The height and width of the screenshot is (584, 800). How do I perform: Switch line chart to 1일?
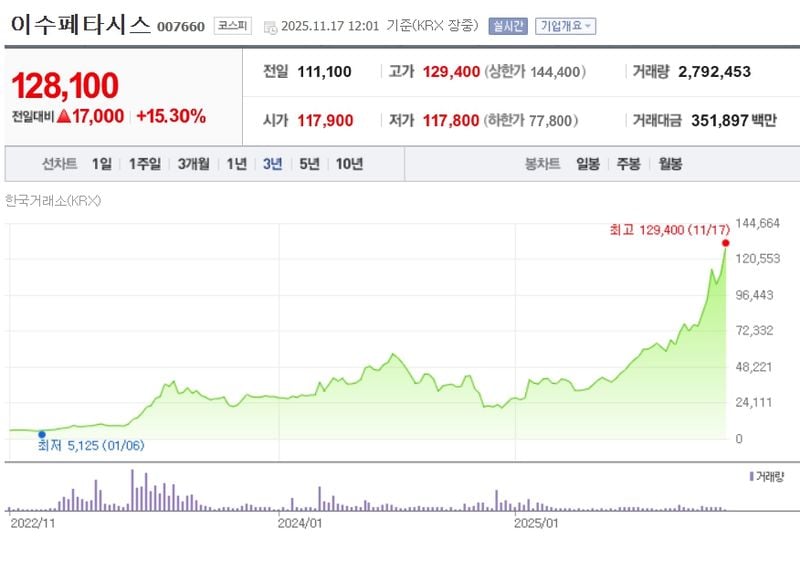101,164
